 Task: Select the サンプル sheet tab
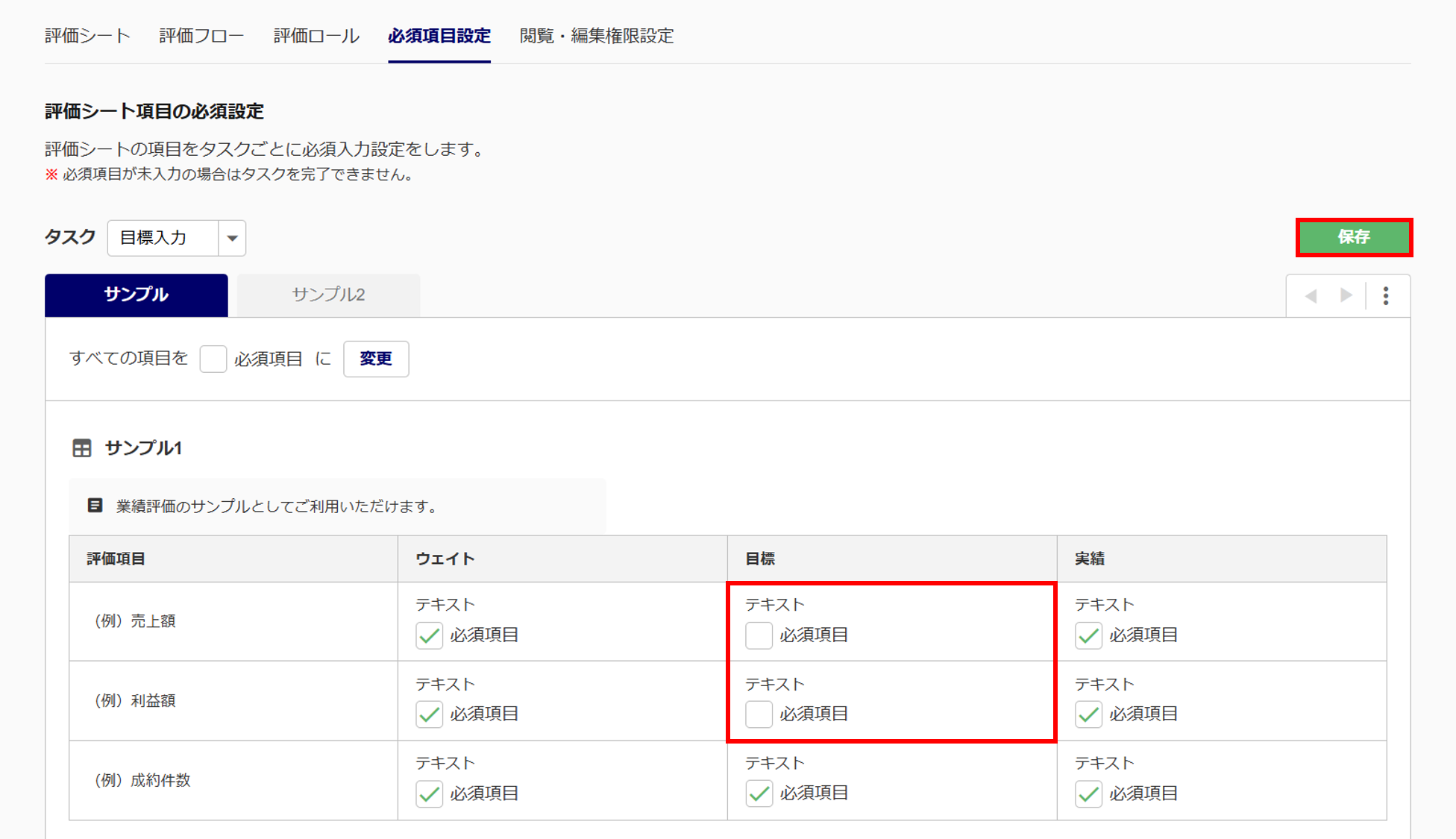click(136, 295)
